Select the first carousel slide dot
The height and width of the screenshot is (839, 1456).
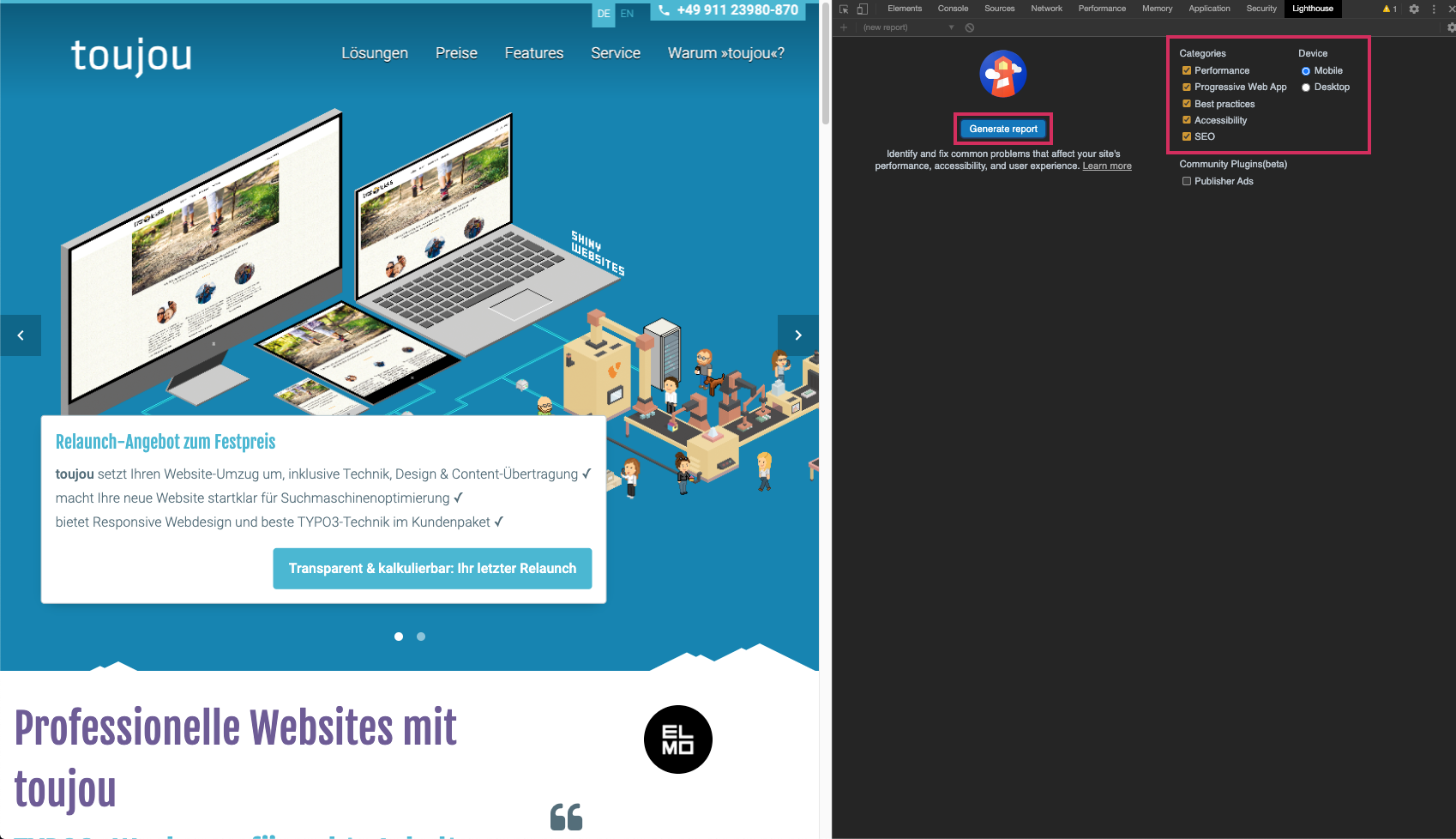(x=399, y=637)
